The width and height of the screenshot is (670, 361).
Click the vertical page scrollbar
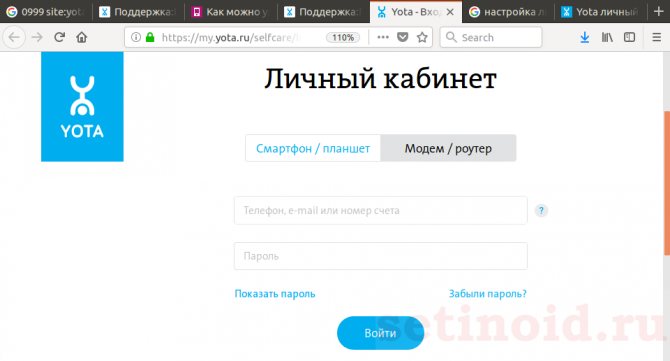[667, 184]
